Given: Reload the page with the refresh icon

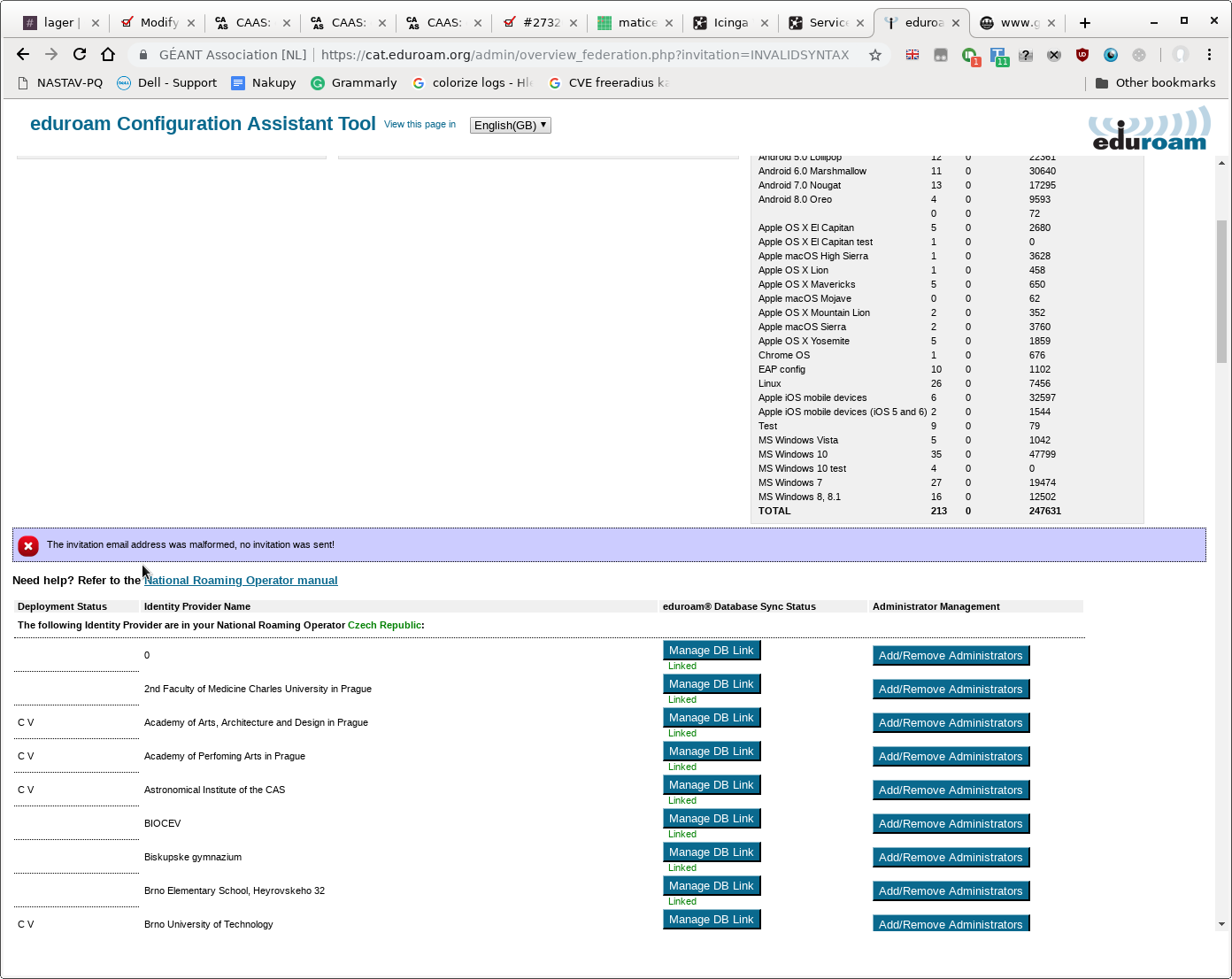Looking at the screenshot, I should tap(80, 54).
